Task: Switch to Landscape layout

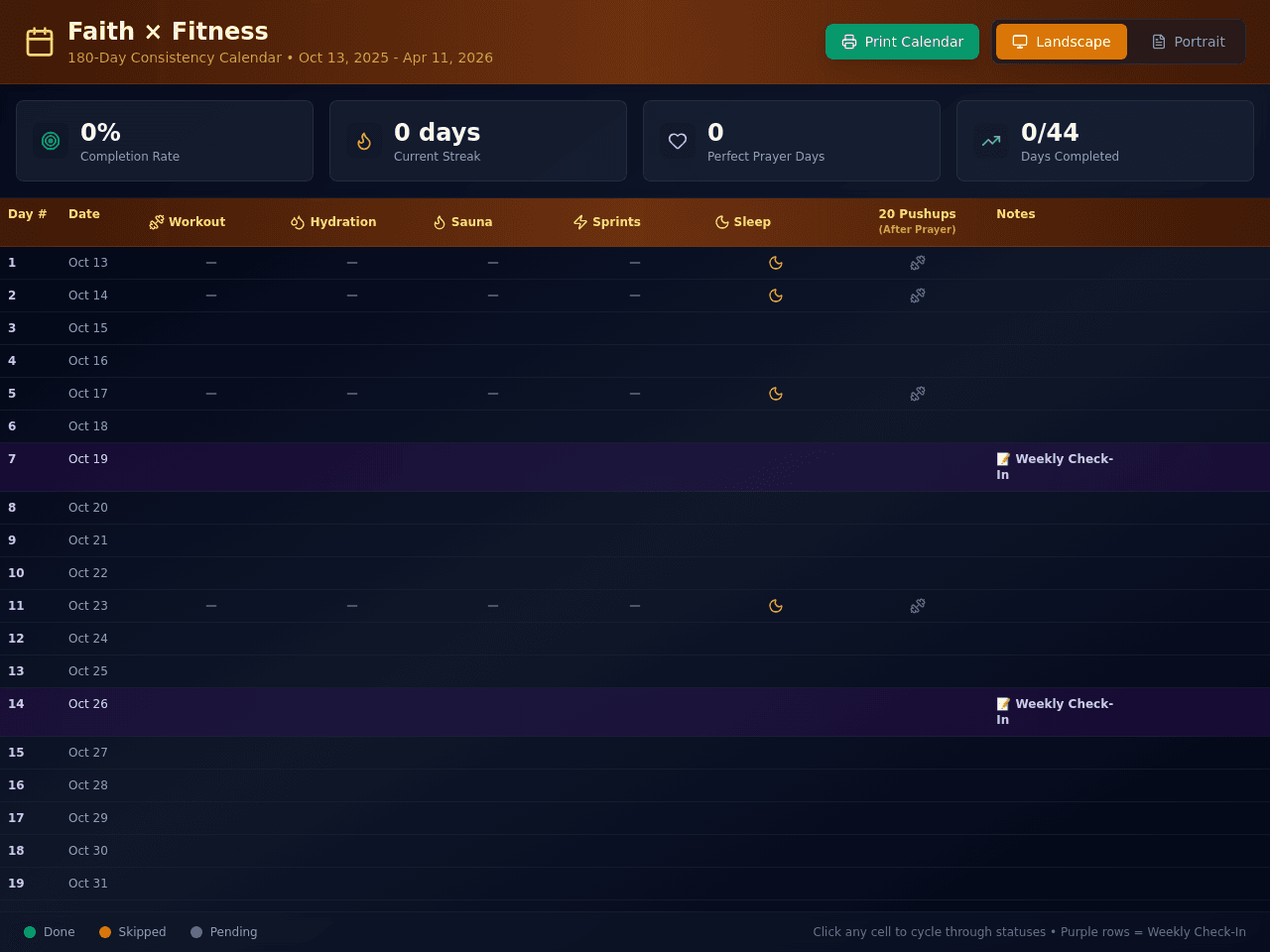Action: pos(1062,42)
